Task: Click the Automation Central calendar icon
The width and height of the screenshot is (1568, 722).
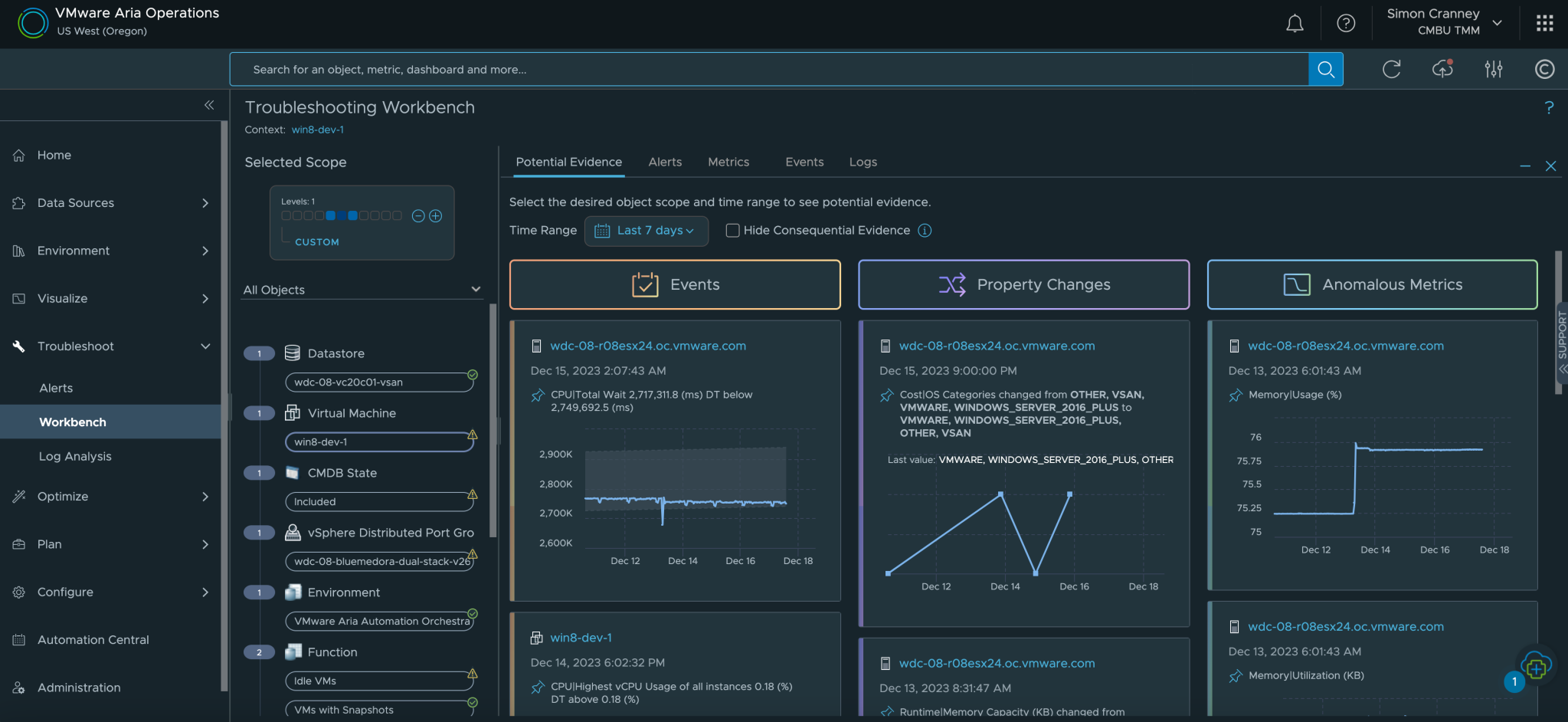Action: point(18,639)
